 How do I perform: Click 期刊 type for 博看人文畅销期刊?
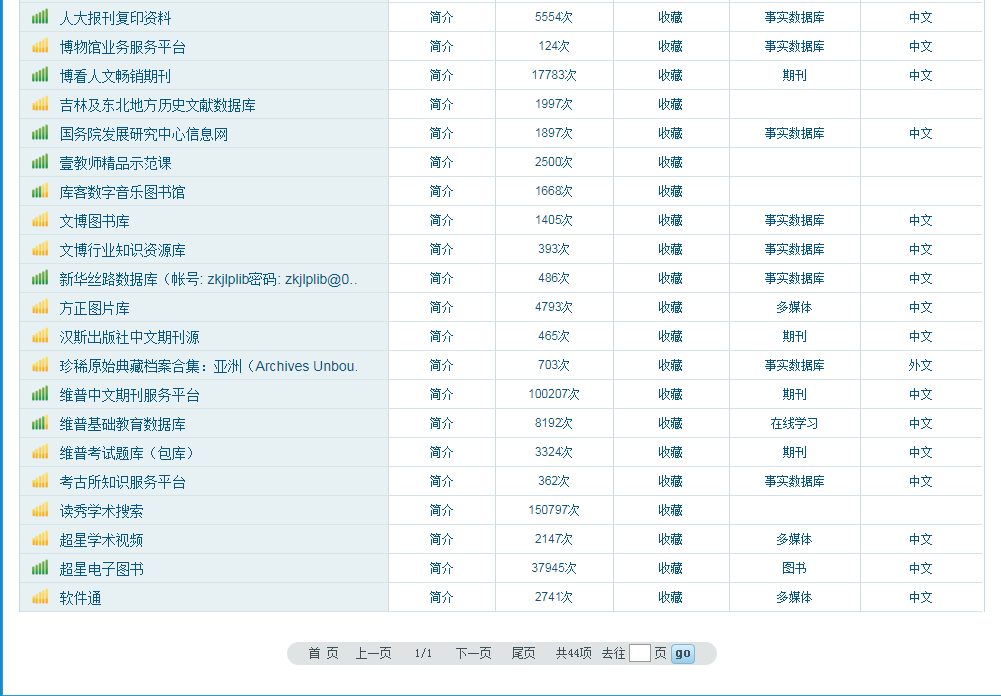click(x=794, y=75)
